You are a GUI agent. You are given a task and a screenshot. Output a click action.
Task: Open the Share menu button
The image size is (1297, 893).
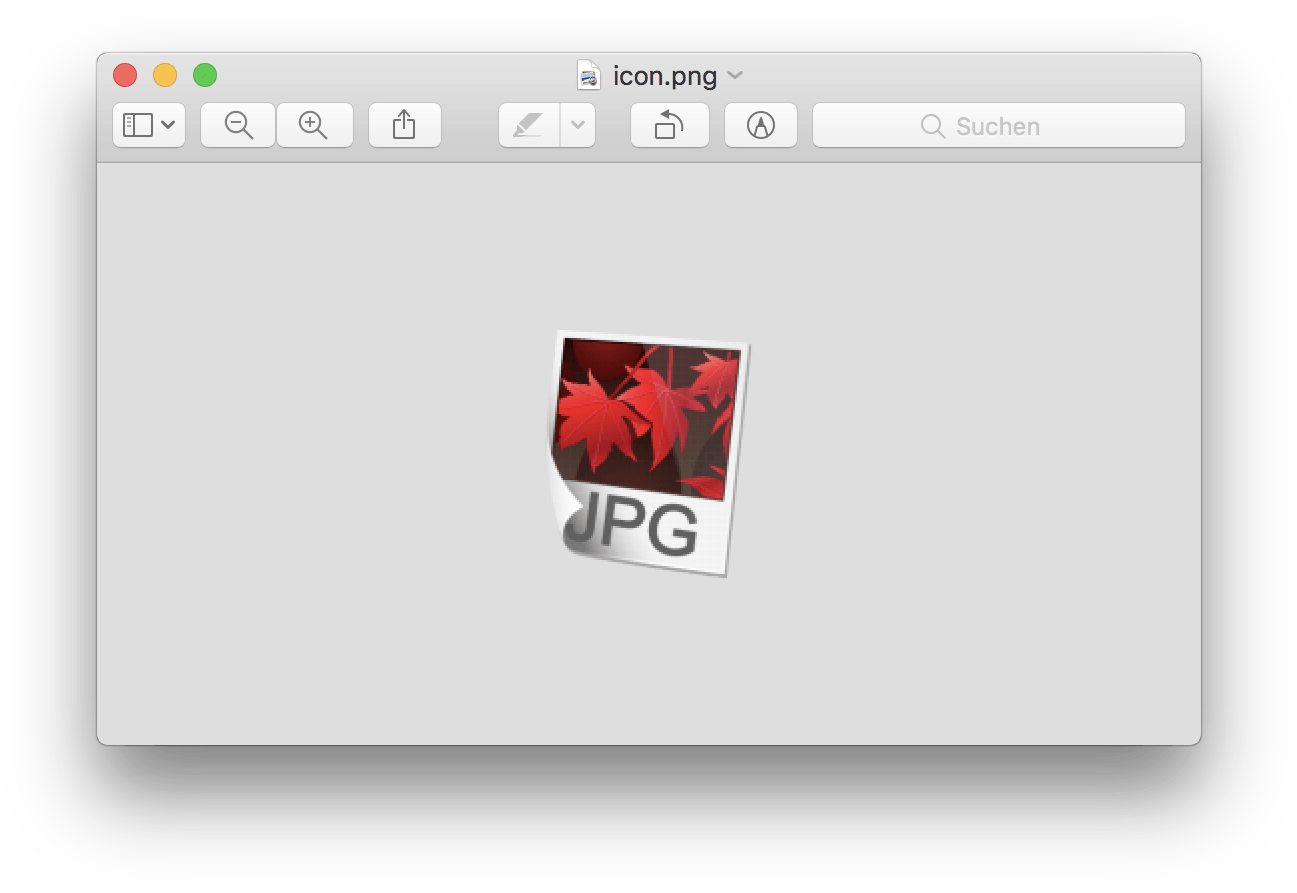404,125
